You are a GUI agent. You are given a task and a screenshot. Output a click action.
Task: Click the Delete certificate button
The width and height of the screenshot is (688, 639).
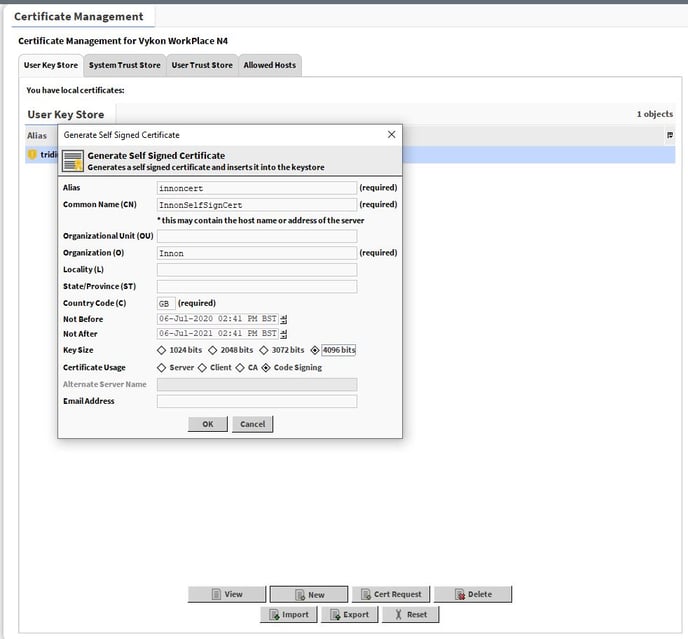(473, 594)
